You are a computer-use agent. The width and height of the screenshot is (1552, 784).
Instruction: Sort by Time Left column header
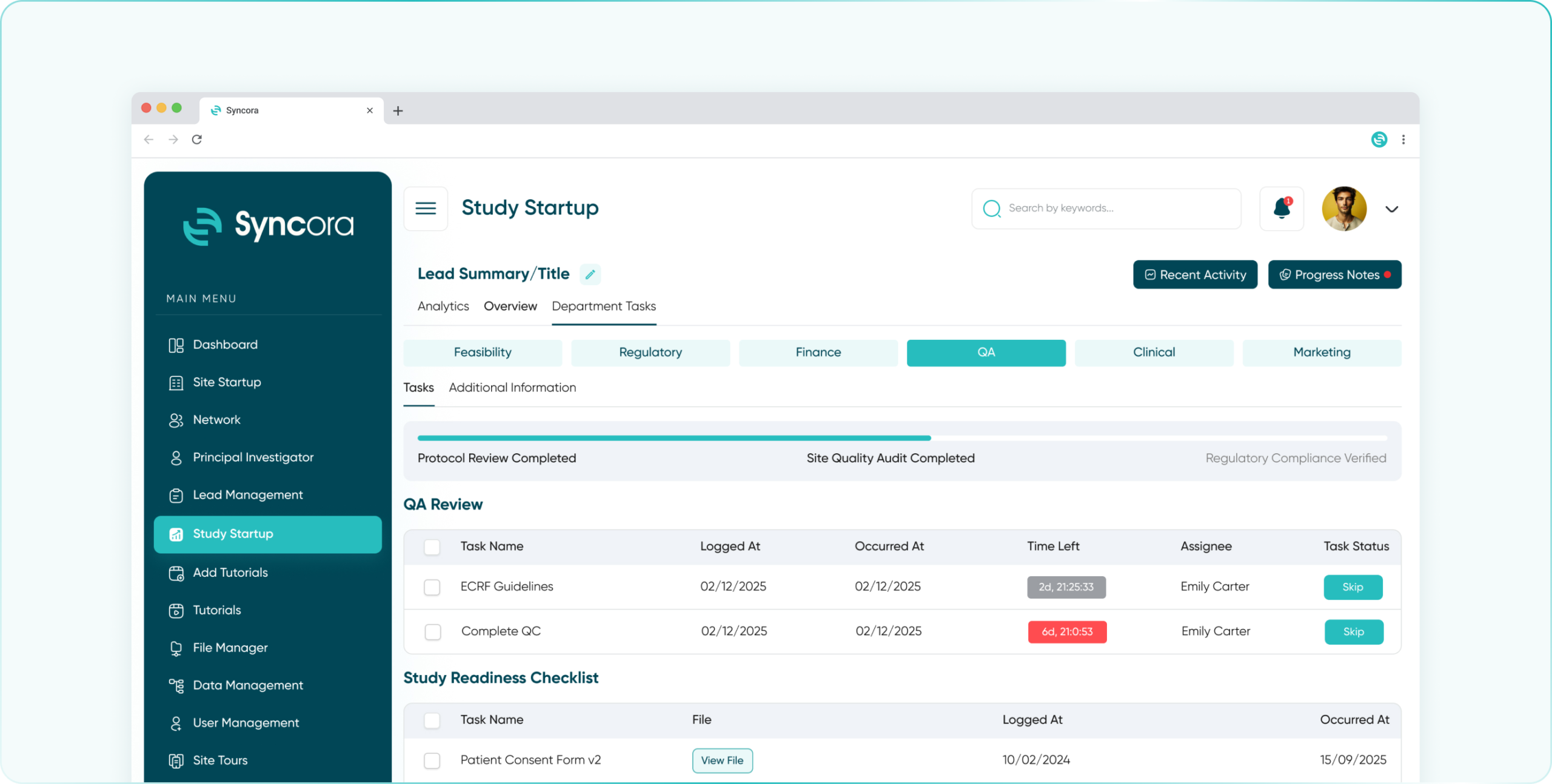1053,546
